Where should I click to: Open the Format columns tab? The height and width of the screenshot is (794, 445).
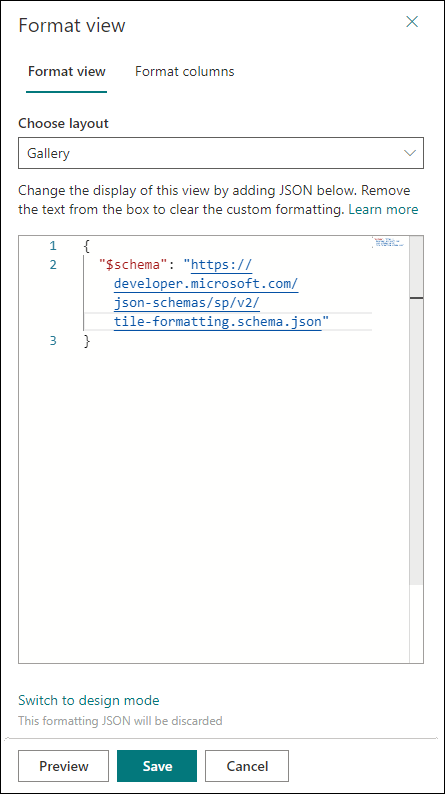(x=184, y=71)
